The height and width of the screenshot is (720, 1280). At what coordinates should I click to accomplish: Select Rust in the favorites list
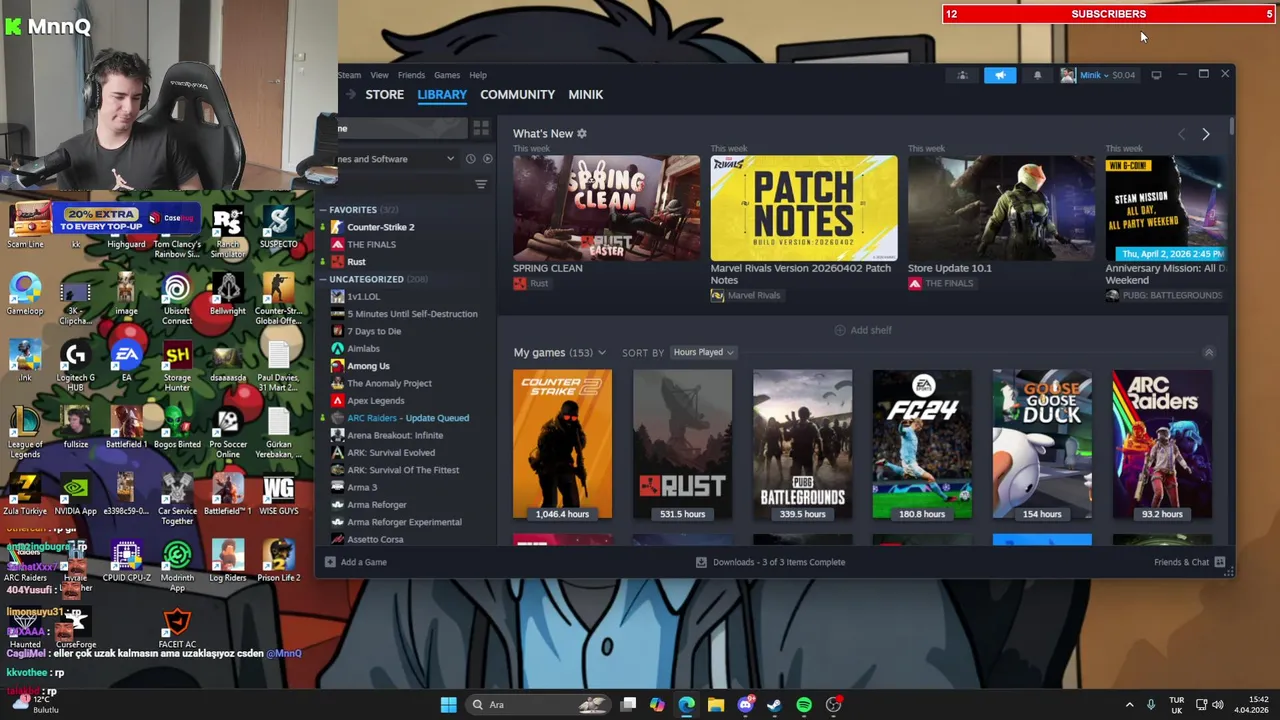point(356,262)
